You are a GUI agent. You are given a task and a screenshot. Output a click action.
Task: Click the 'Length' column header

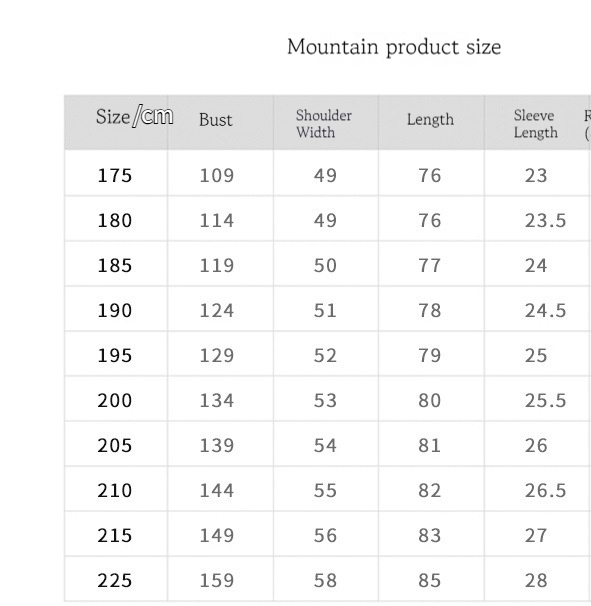pyautogui.click(x=430, y=119)
